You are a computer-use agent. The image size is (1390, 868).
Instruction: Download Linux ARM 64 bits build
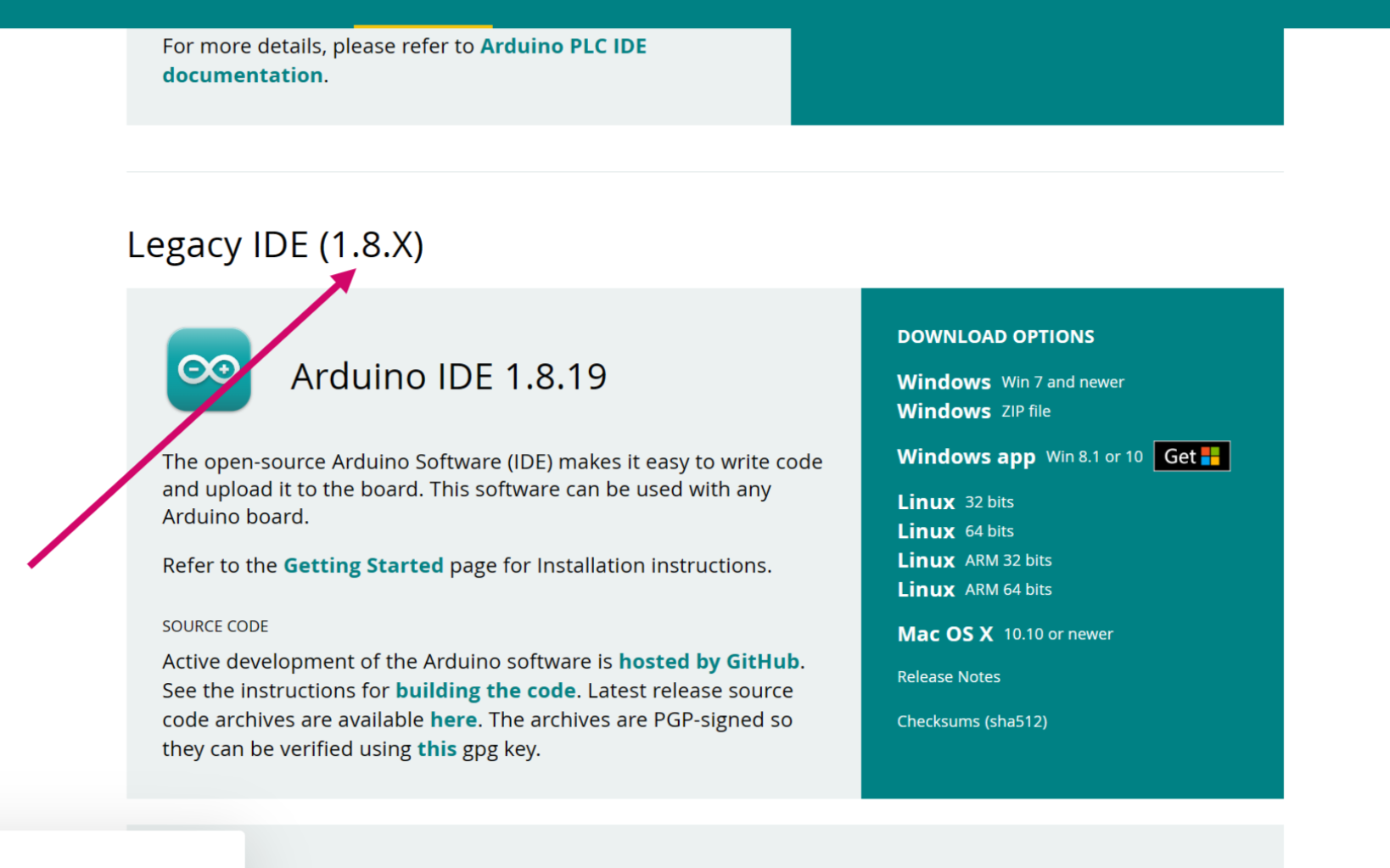[974, 589]
